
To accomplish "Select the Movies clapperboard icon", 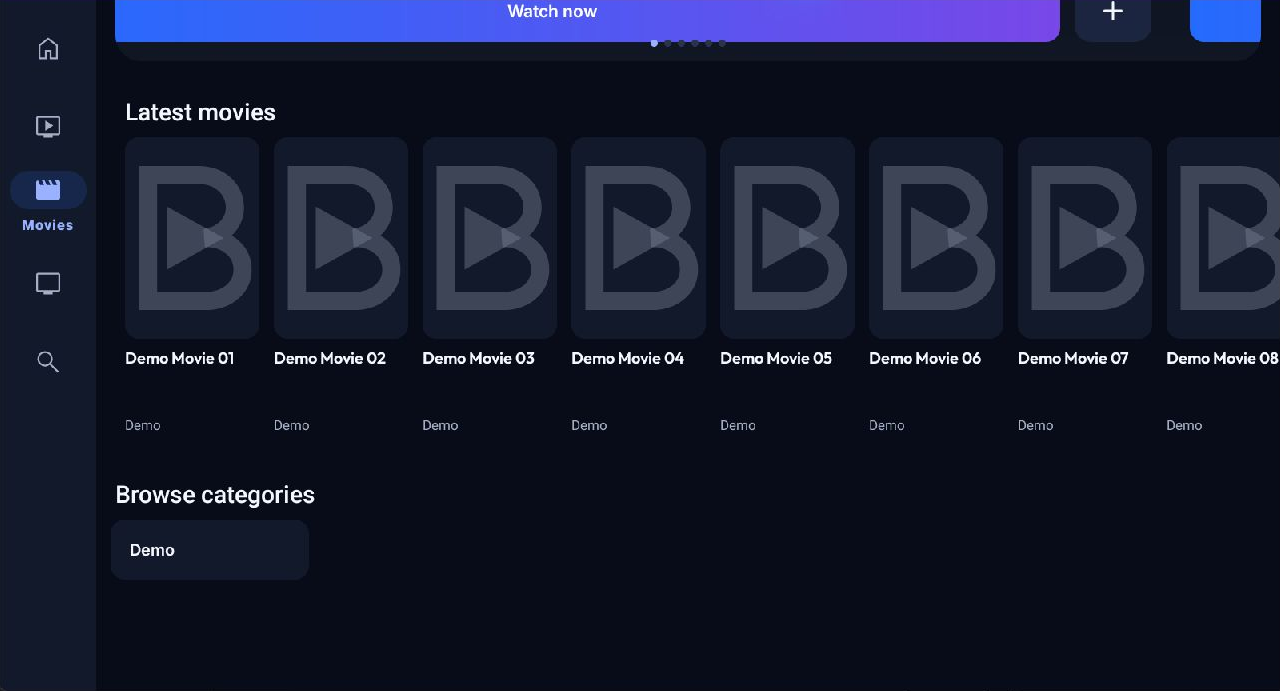I will click(x=48, y=190).
